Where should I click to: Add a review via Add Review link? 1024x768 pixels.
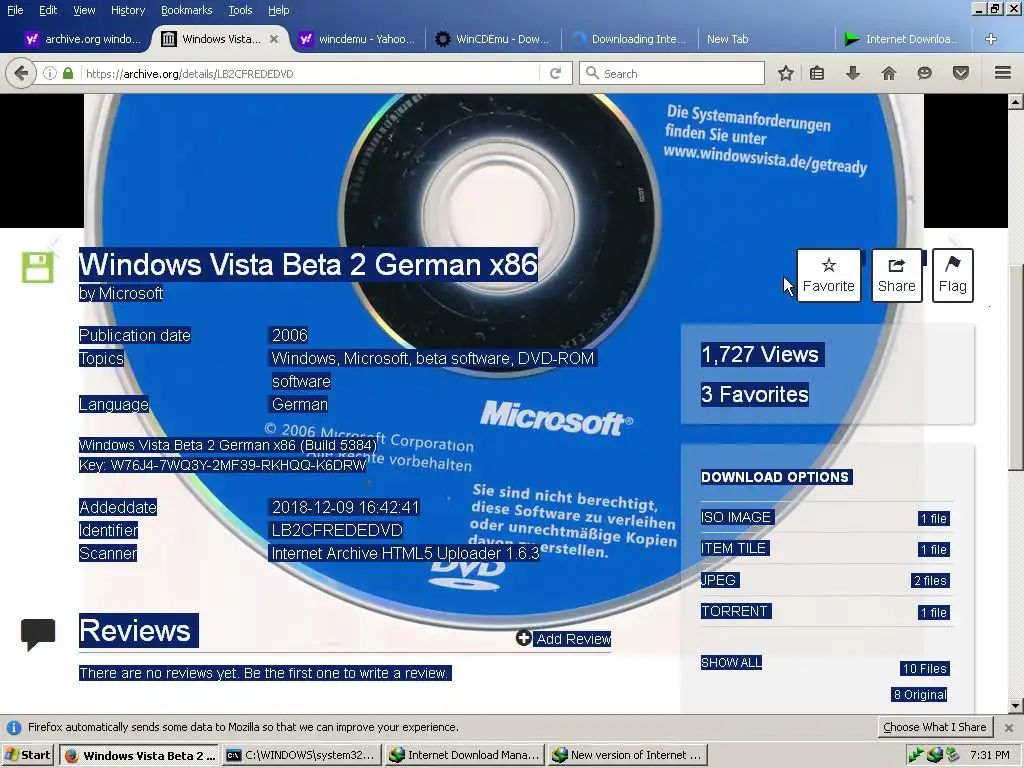[564, 639]
